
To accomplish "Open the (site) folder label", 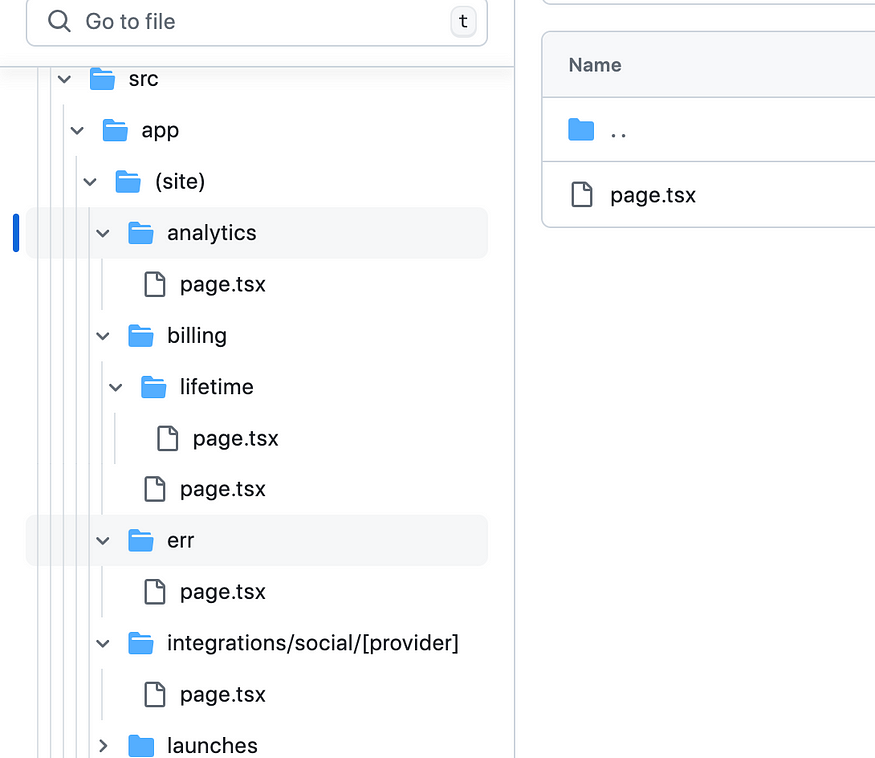I will click(x=180, y=182).
